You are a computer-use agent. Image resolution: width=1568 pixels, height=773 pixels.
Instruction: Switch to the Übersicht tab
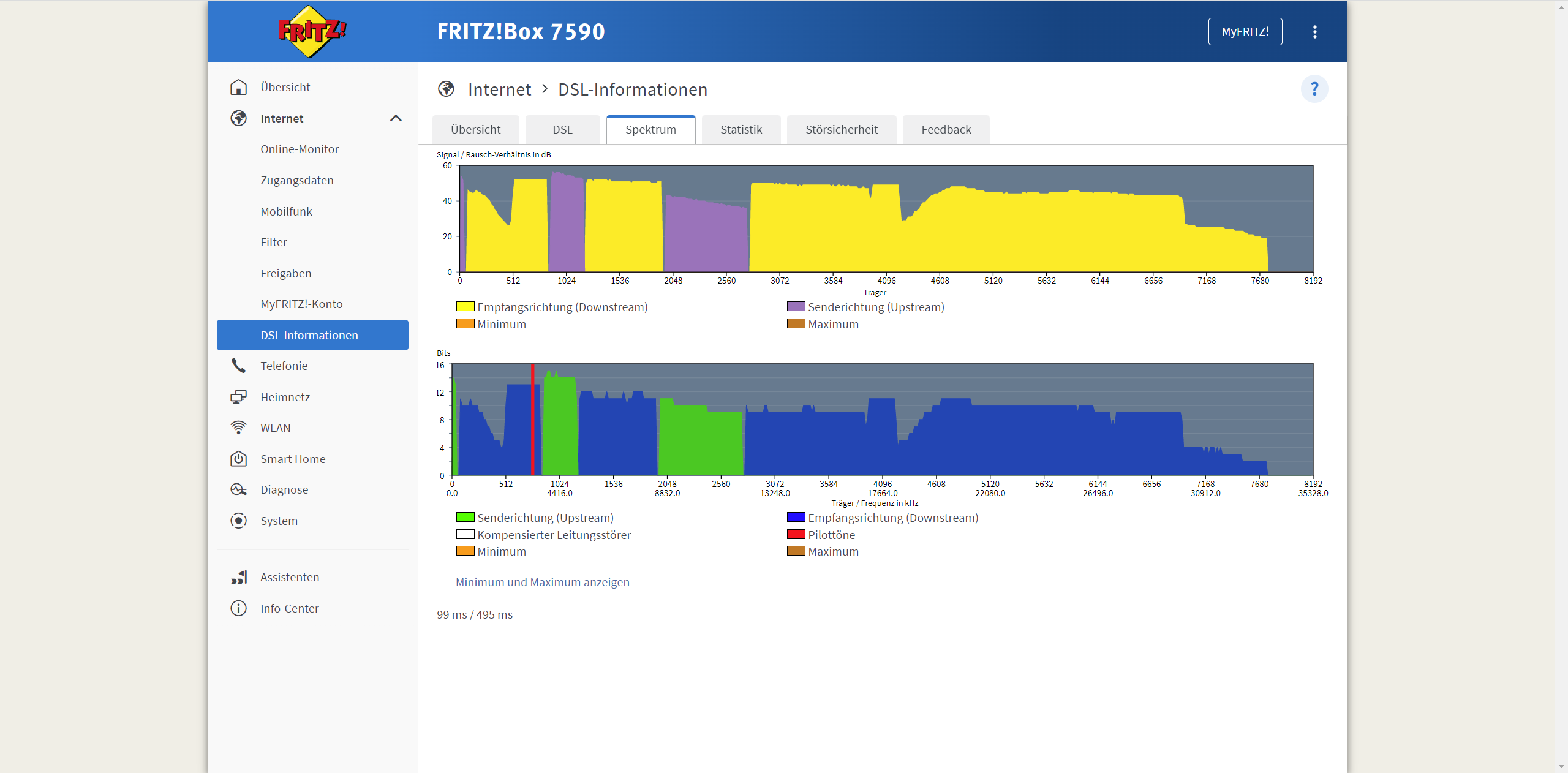click(475, 129)
